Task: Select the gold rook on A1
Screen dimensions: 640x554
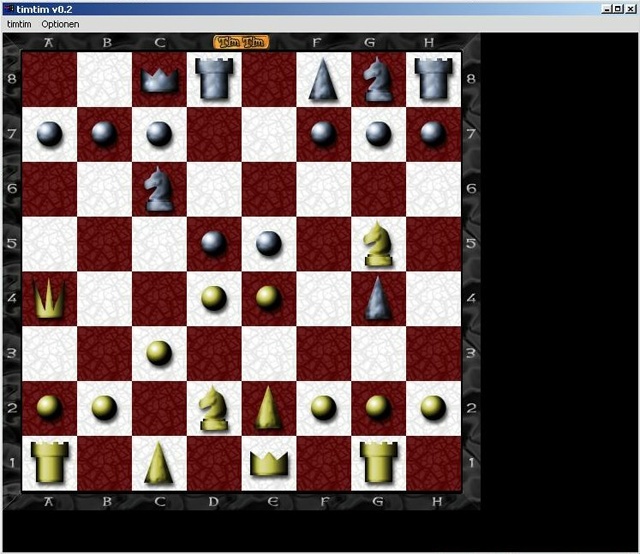Action: pos(49,463)
